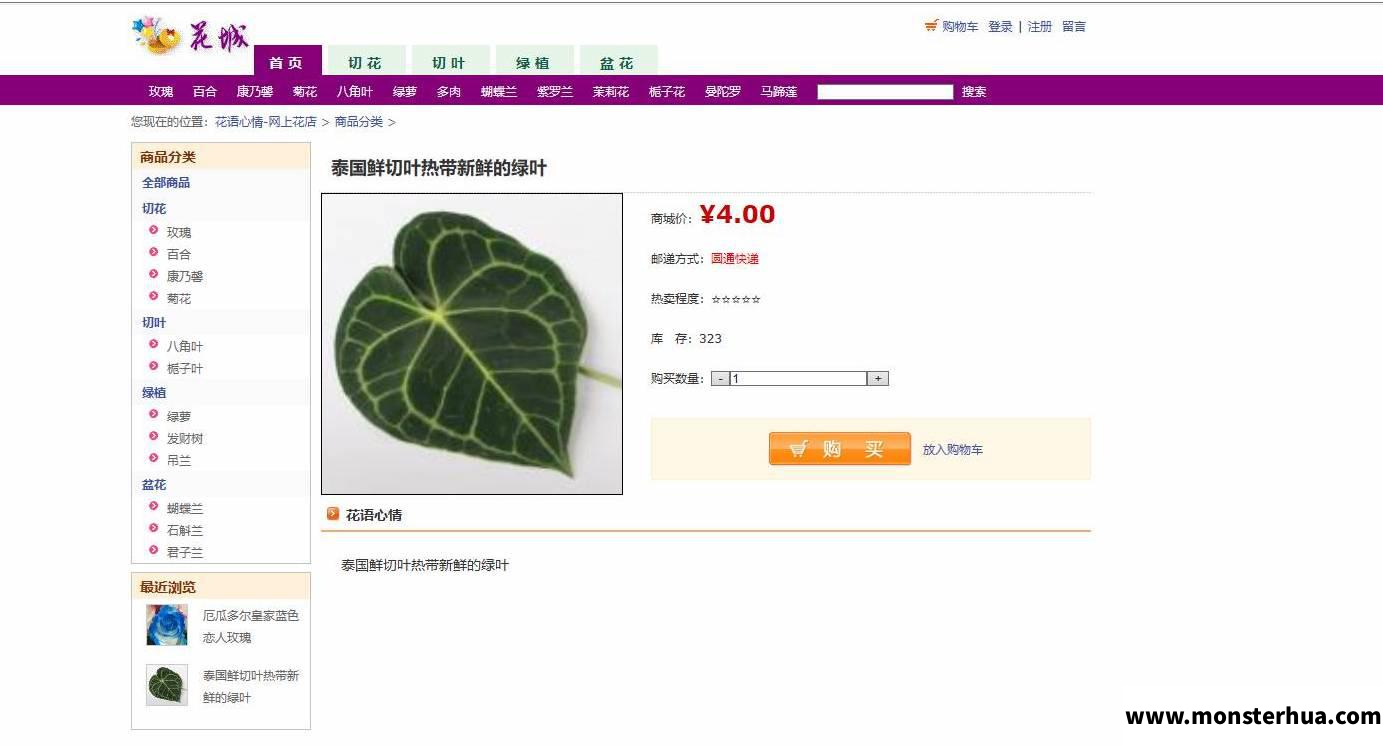The width and height of the screenshot is (1383, 746).
Task: Go to the 首页 home tab
Action: click(x=287, y=61)
